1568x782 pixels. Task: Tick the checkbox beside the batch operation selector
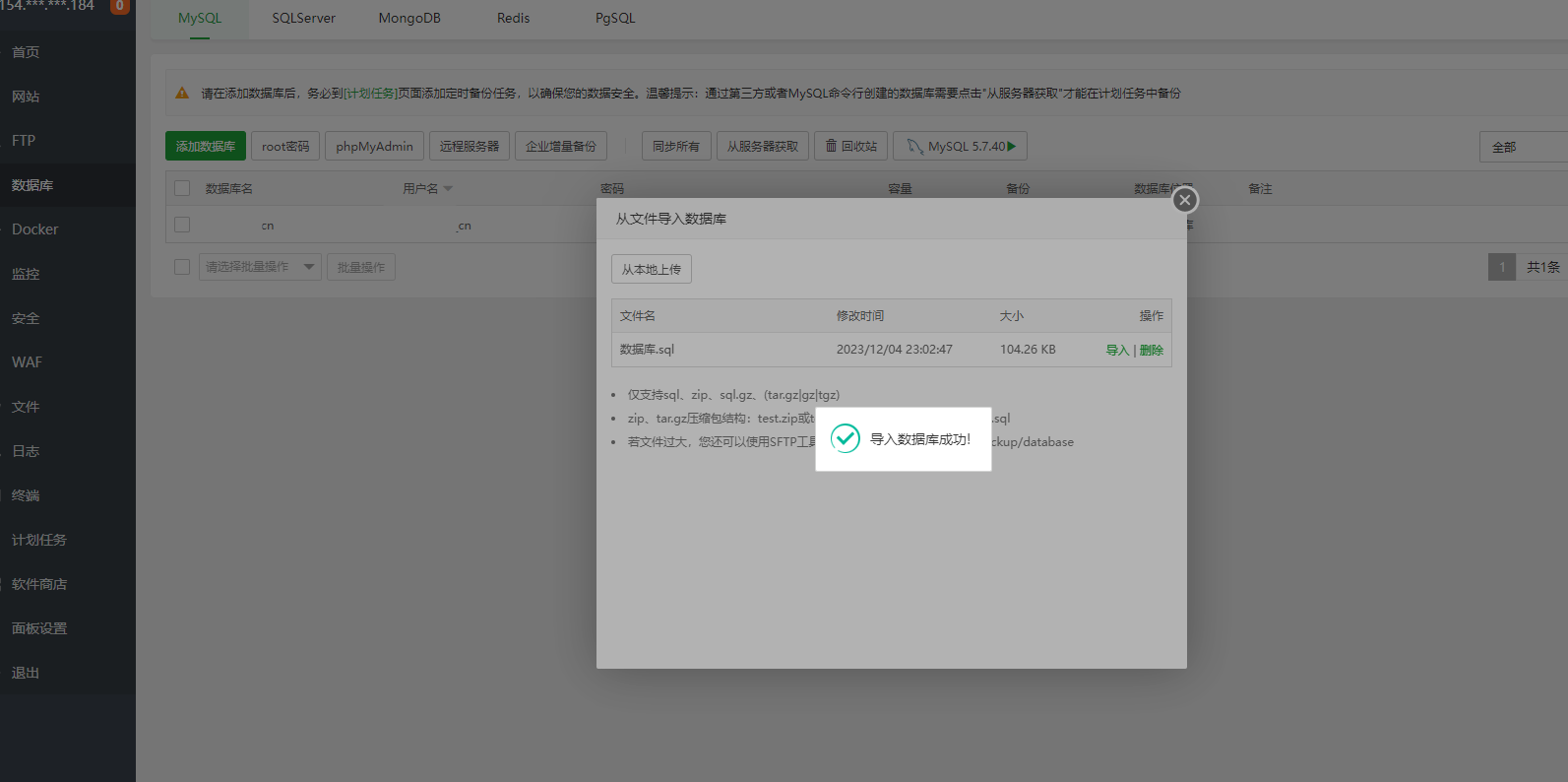coord(182,267)
